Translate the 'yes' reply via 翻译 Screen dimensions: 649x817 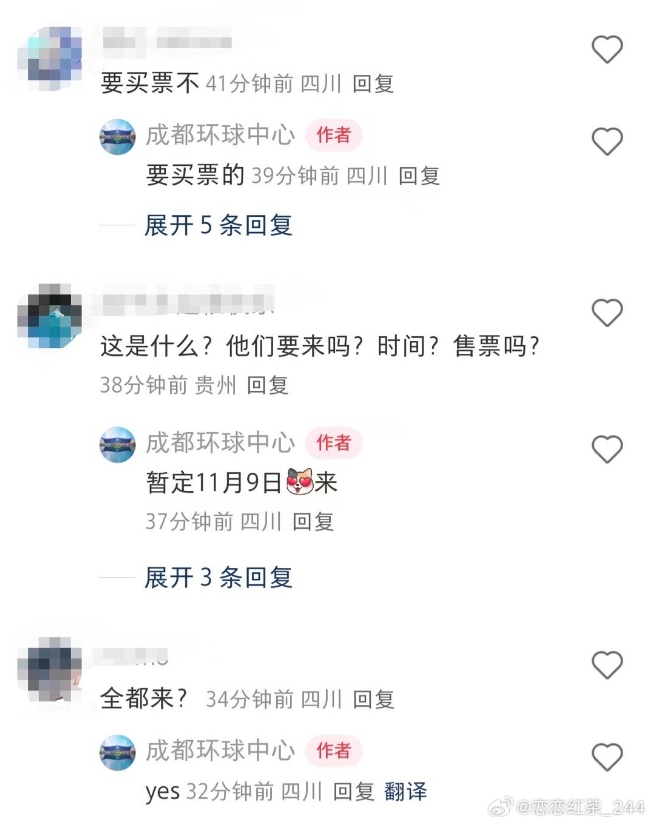pos(405,791)
